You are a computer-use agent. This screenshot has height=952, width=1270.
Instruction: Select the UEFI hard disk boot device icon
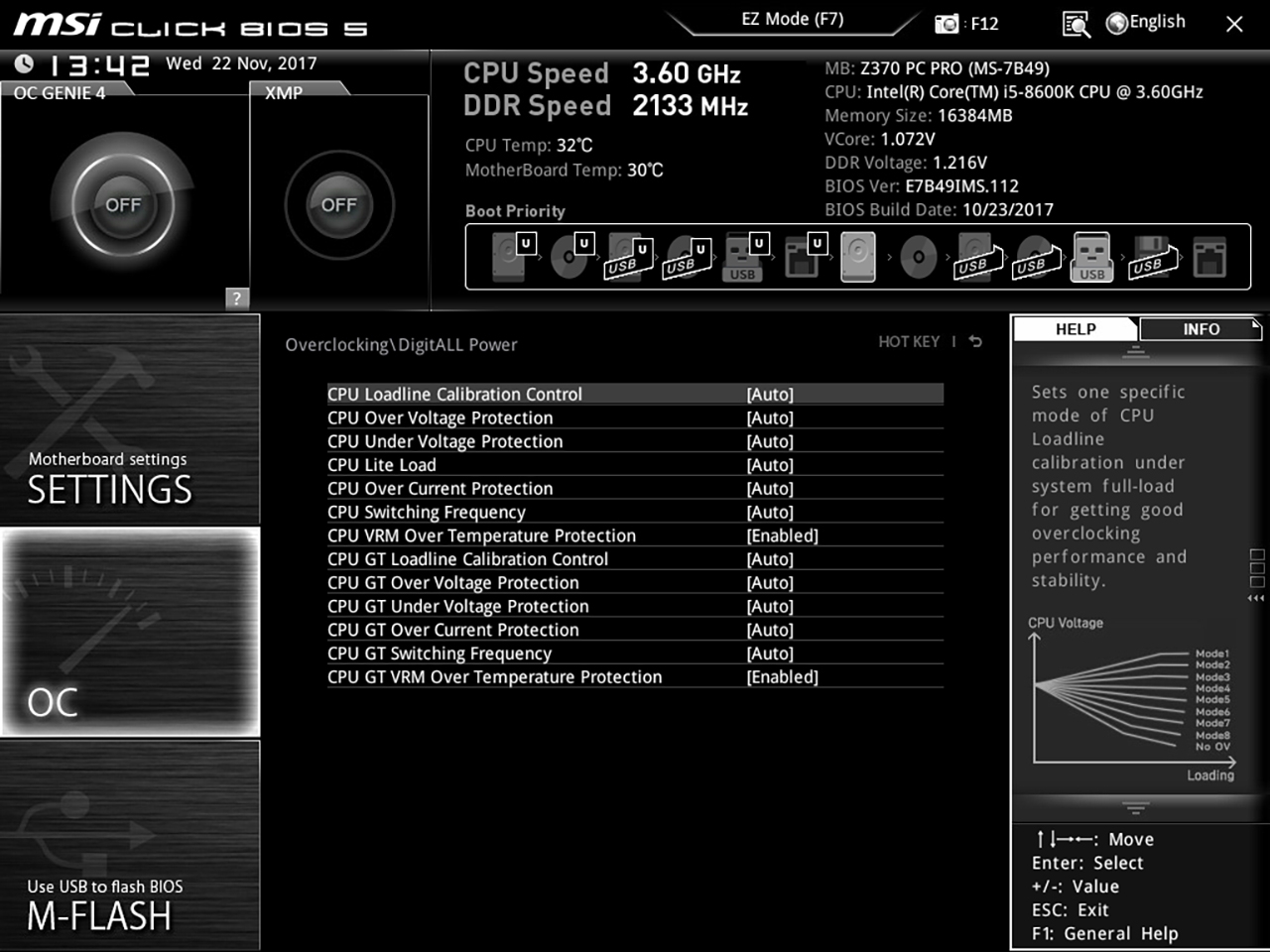click(513, 257)
